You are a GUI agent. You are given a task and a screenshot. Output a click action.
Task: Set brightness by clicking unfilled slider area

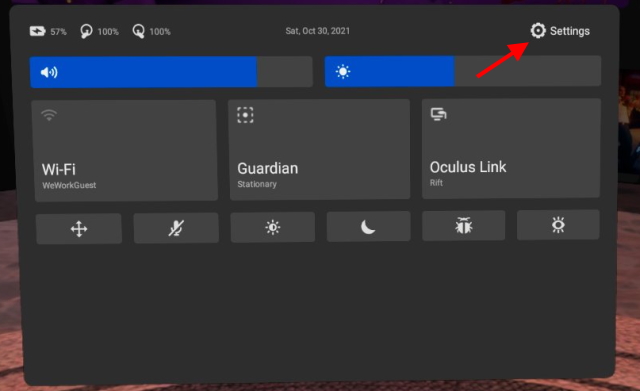point(528,71)
